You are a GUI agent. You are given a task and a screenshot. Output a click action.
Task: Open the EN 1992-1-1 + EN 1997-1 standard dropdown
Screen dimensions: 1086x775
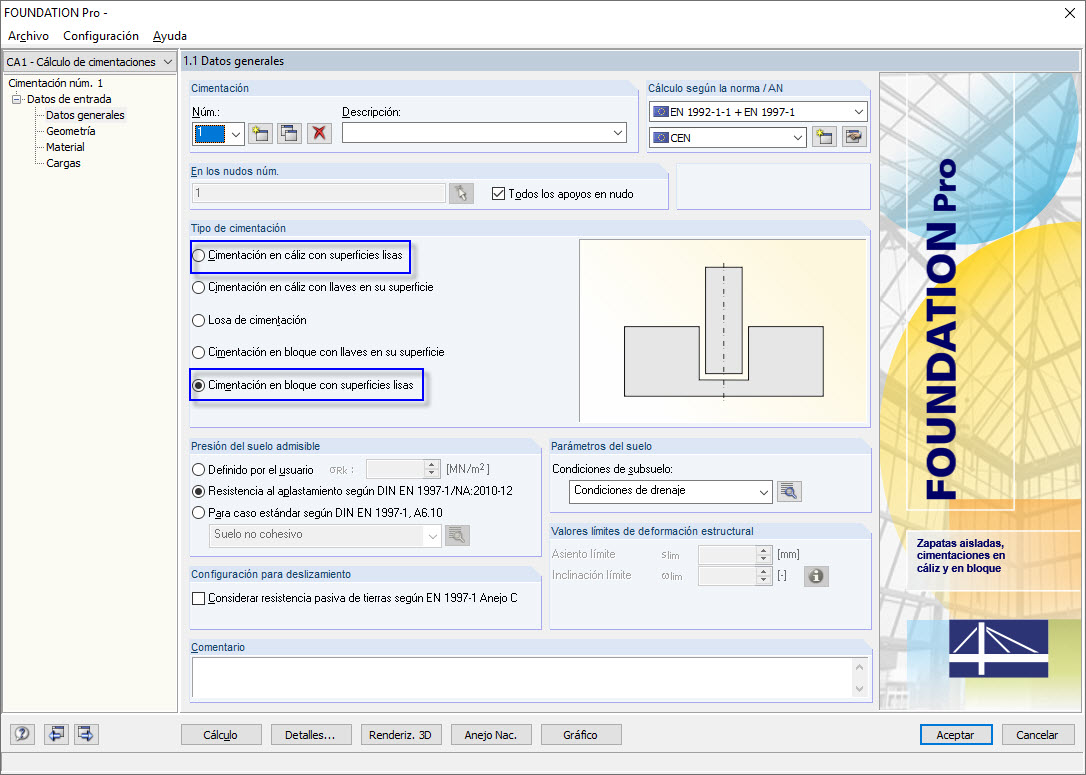858,112
